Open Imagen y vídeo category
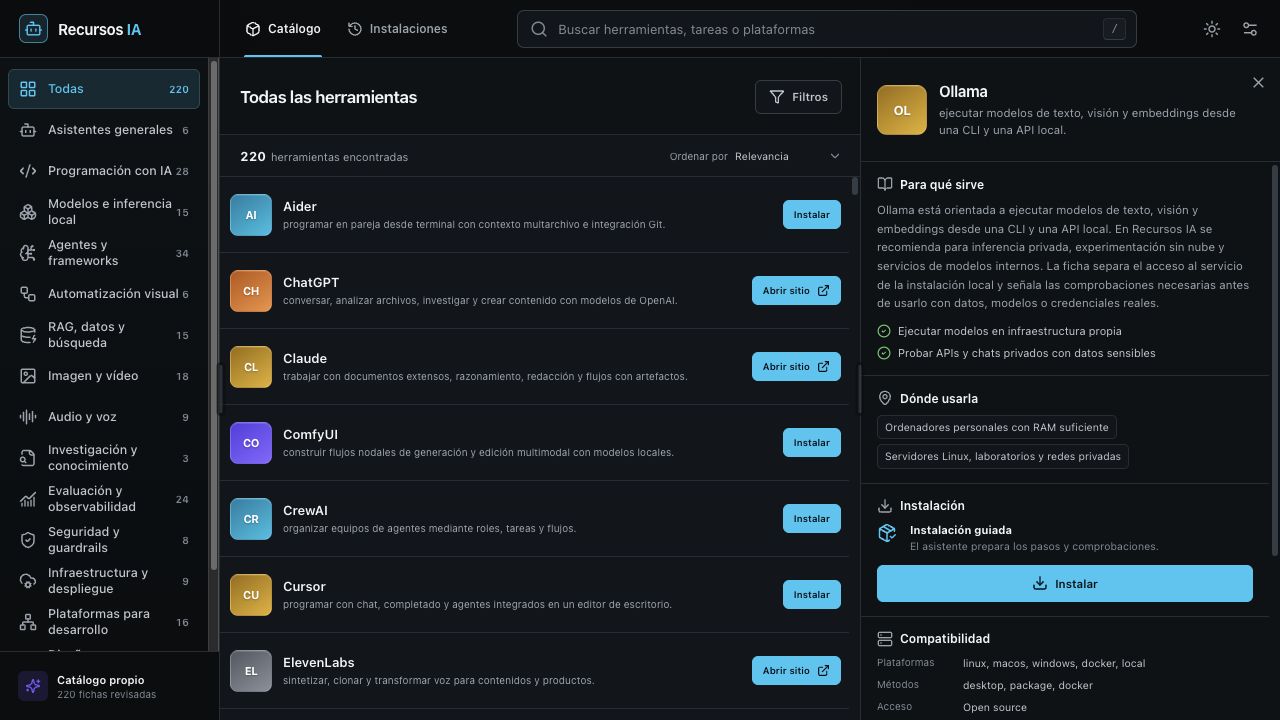1280x720 pixels. [x=104, y=376]
